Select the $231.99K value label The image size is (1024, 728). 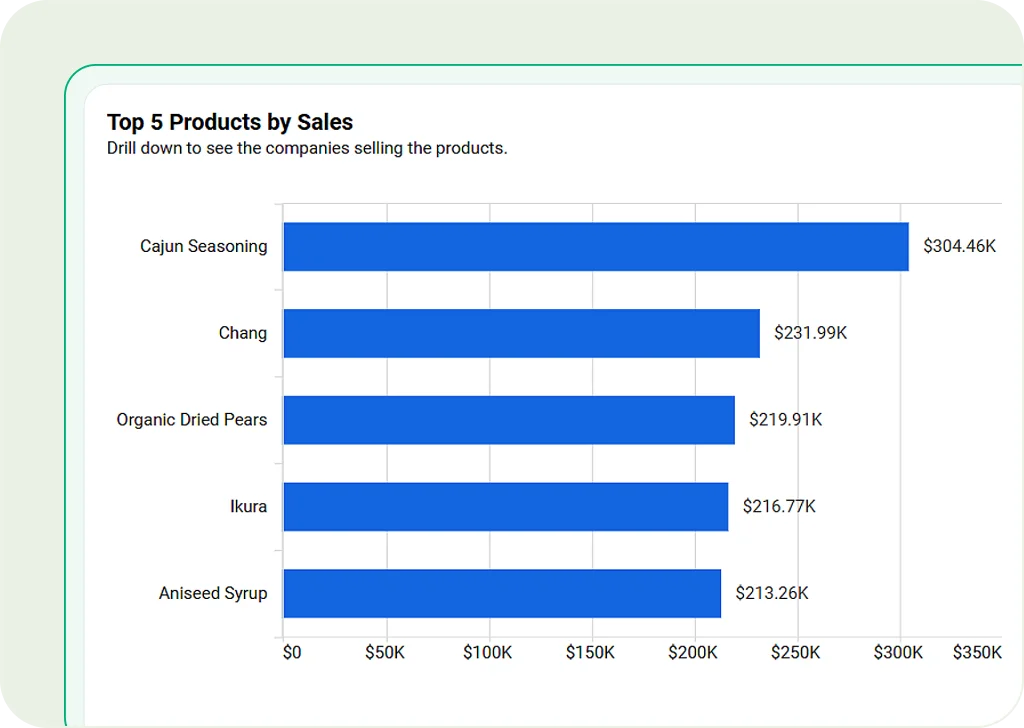(810, 334)
